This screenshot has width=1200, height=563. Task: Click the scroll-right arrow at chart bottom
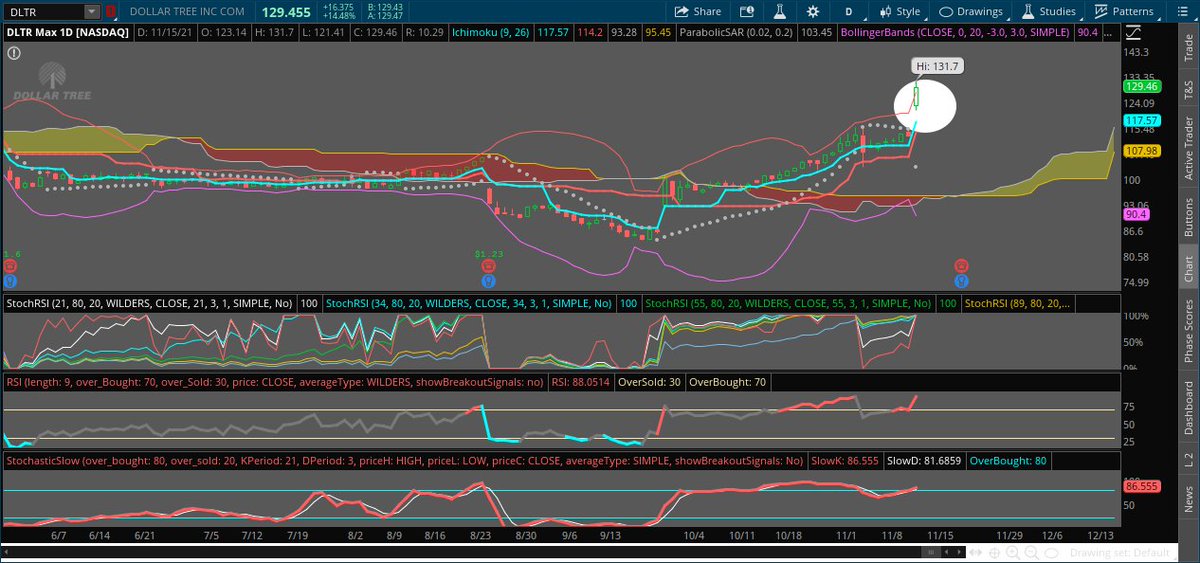pos(959,552)
